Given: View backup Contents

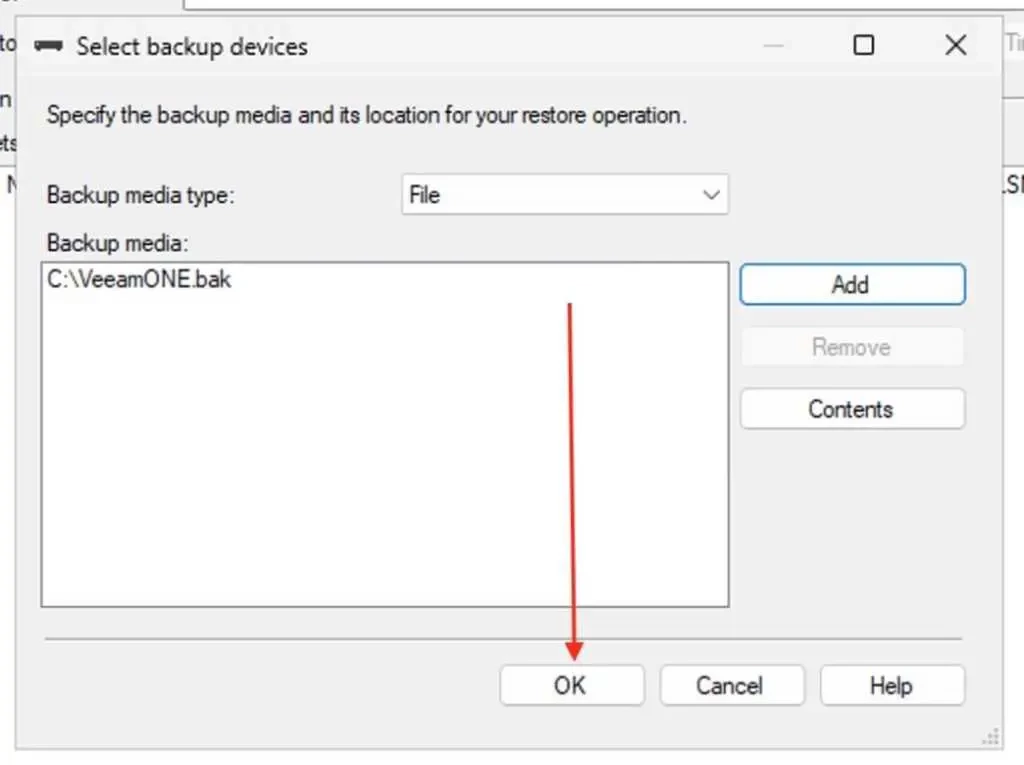Looking at the screenshot, I should pos(851,409).
